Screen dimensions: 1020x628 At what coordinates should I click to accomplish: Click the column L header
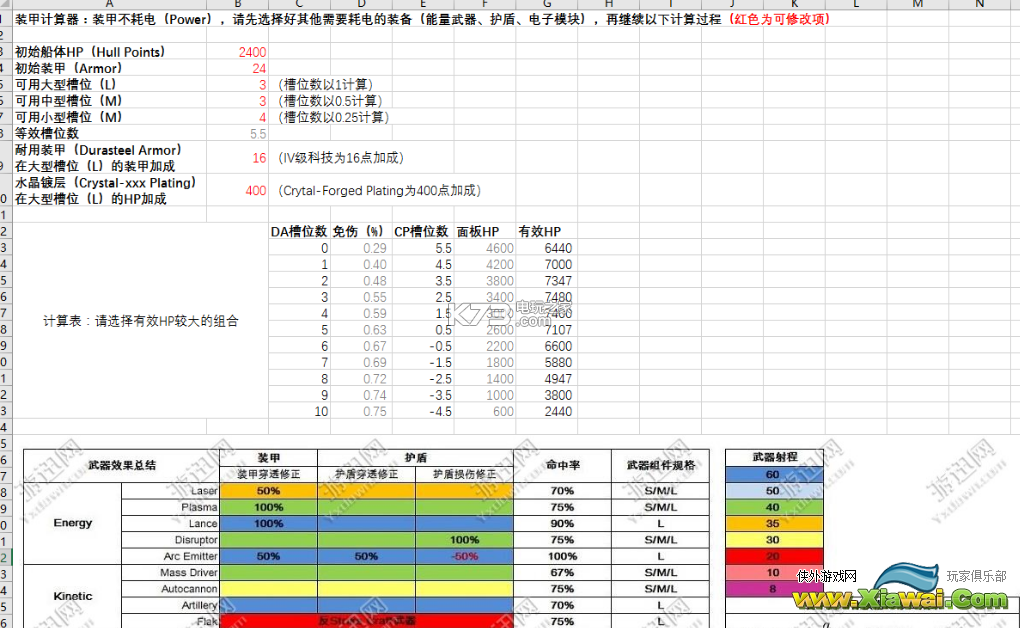pos(855,4)
